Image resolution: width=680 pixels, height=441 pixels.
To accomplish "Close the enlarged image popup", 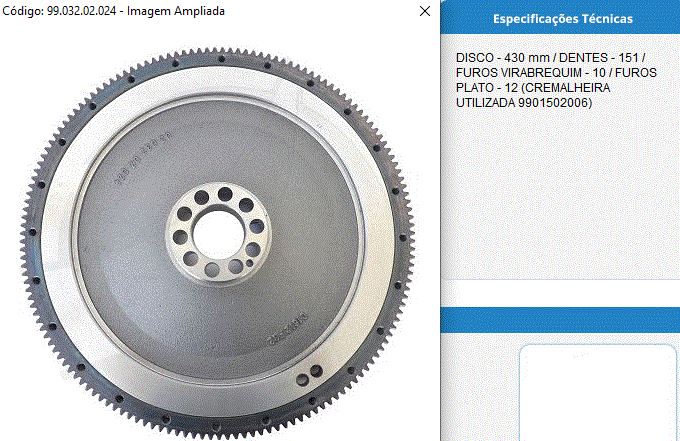I will [x=425, y=11].
